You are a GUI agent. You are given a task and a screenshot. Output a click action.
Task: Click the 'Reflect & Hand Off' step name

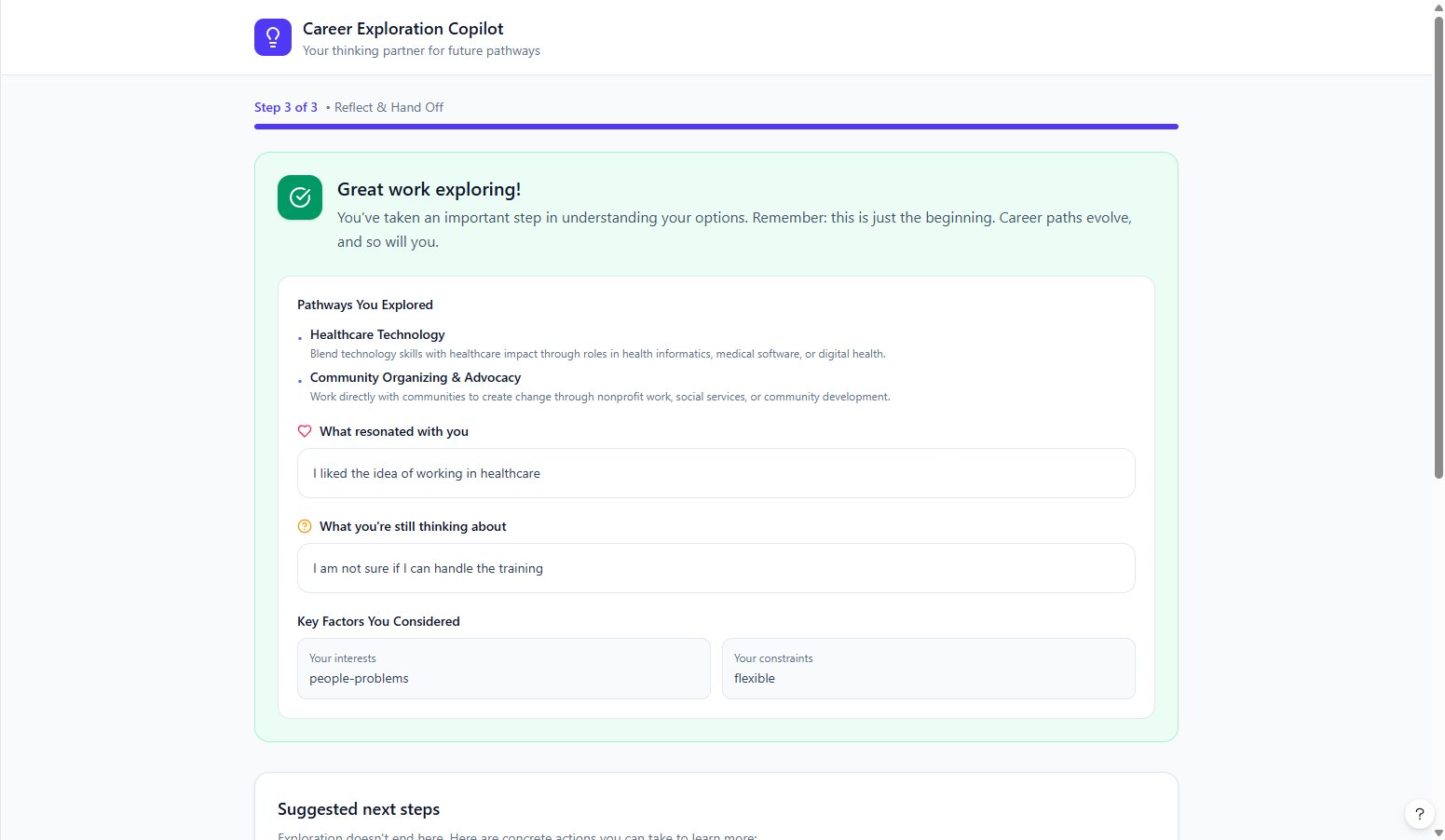click(x=389, y=107)
